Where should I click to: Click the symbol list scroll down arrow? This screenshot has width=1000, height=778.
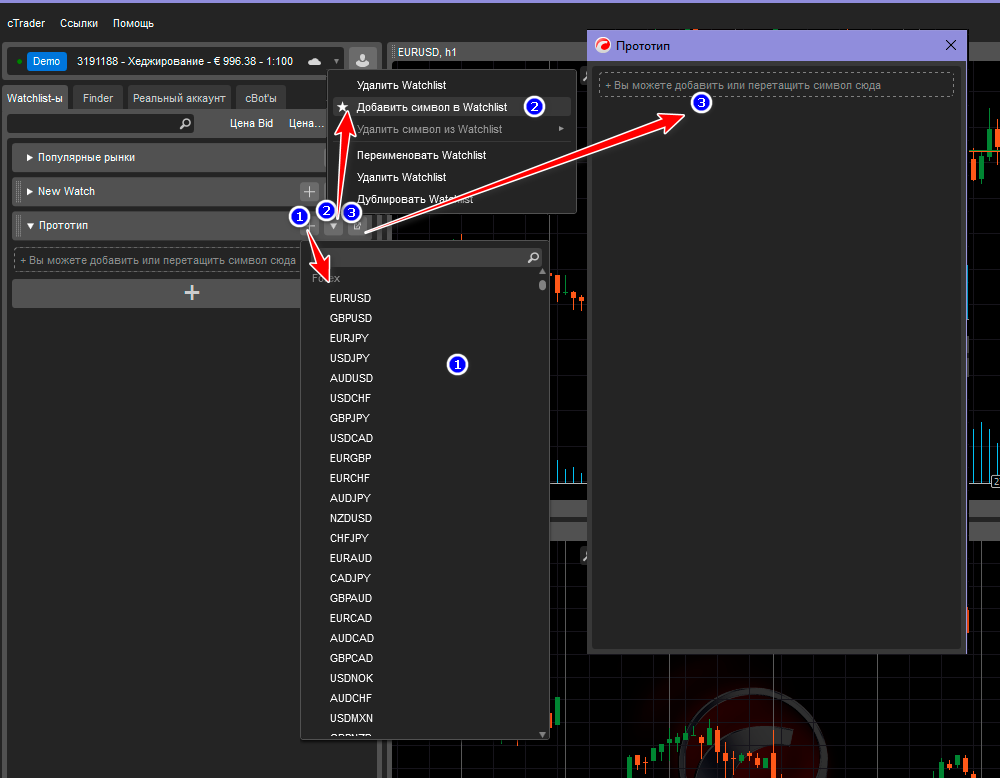pyautogui.click(x=543, y=734)
